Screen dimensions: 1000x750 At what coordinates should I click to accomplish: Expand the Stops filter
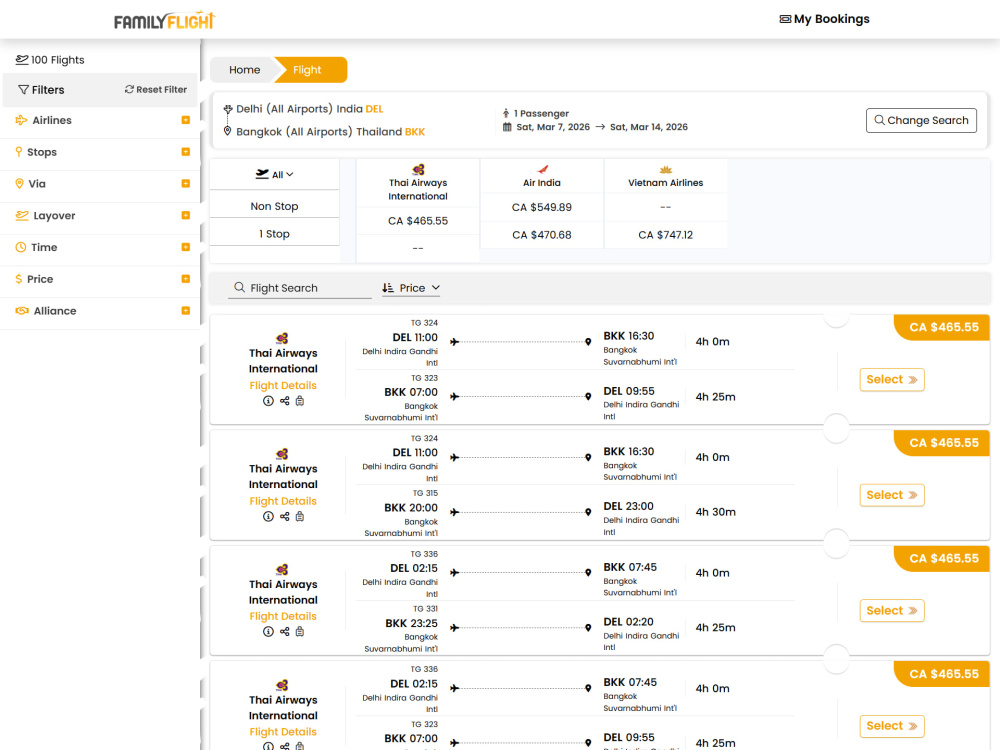186,152
